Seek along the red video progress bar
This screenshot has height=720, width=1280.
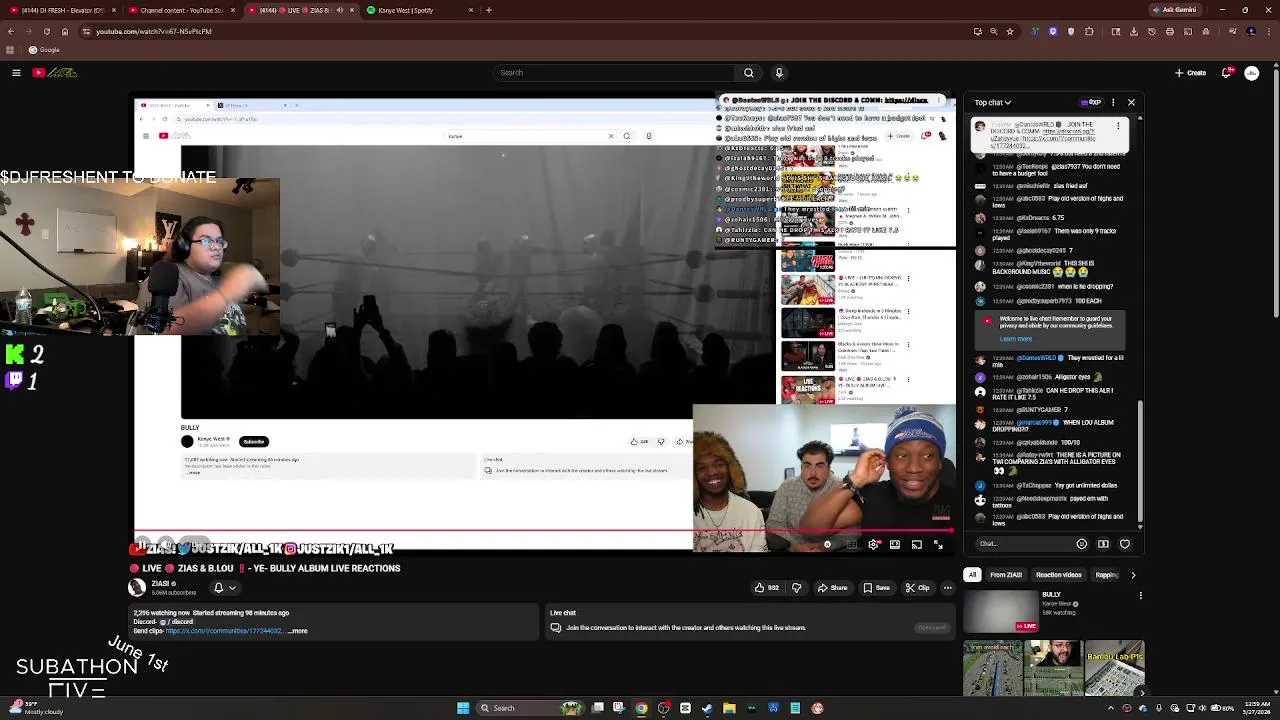click(x=545, y=531)
